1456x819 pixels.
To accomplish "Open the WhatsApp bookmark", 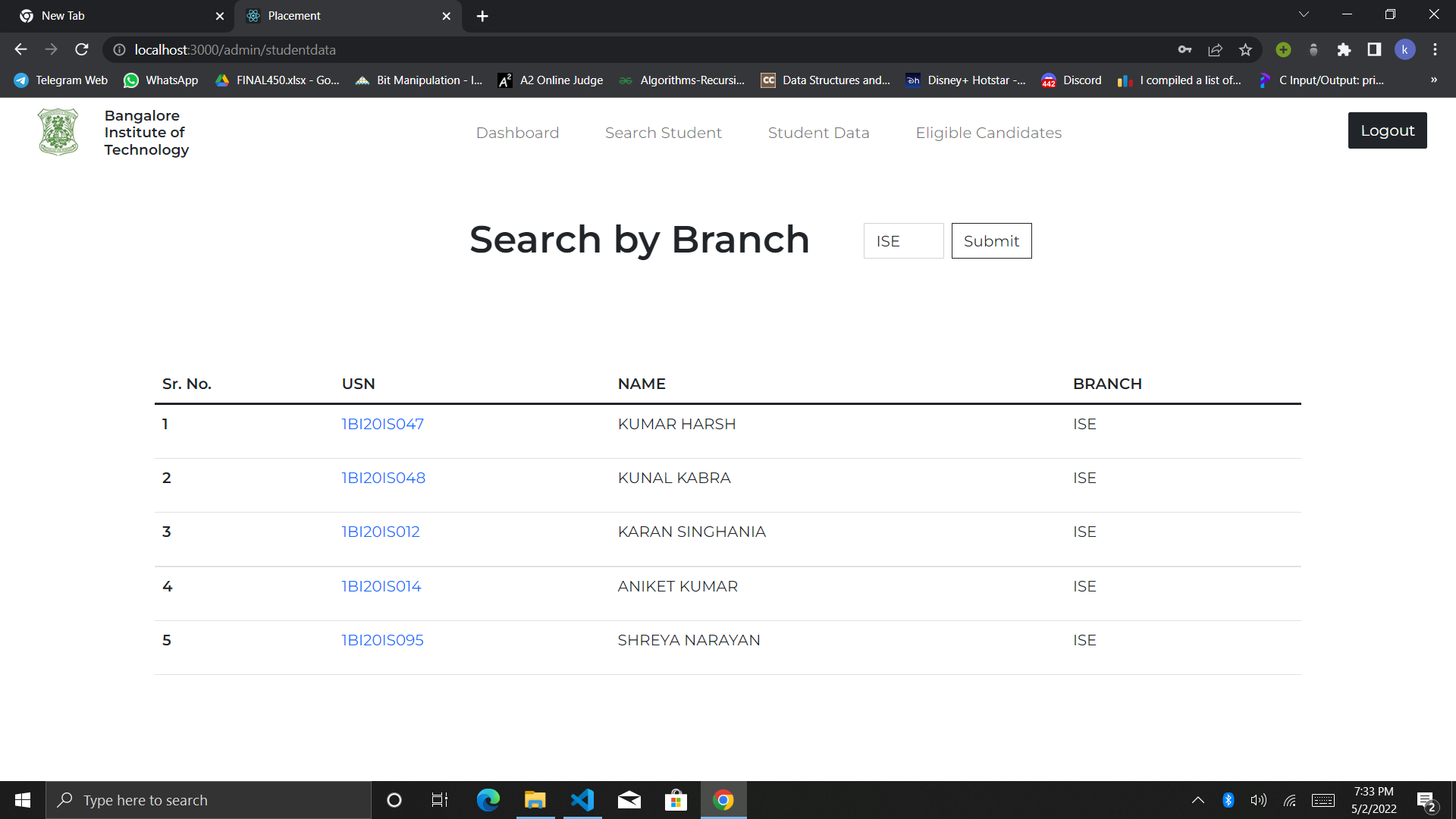I will coord(161,80).
